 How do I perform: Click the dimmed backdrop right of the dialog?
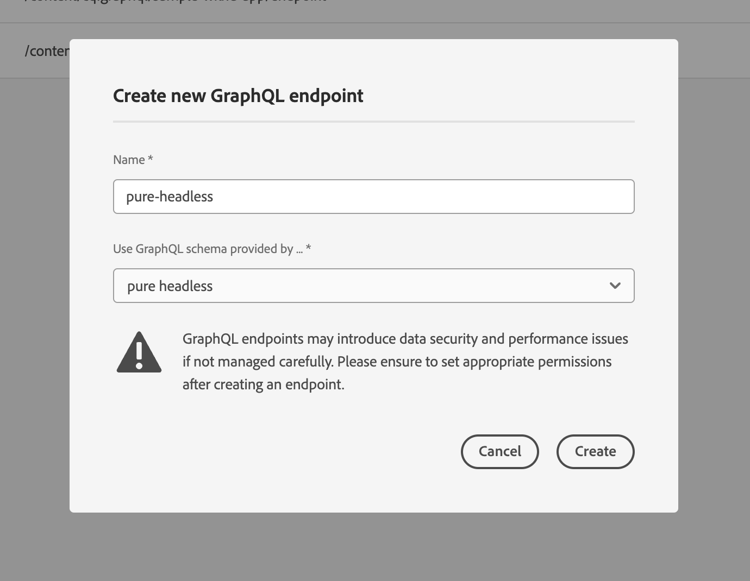714,287
